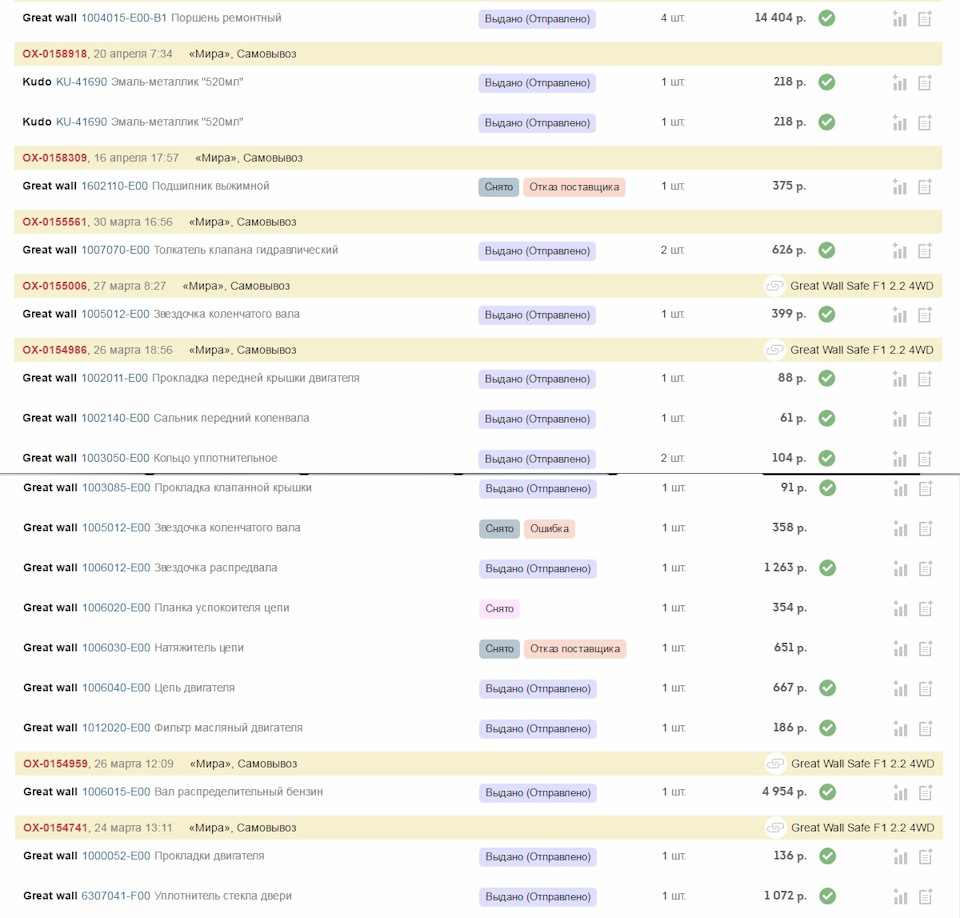The width and height of the screenshot is (960, 918).
Task: Click the statistics chart icon for 1004015-E00-B1 Поршень ремонтный
Action: [x=899, y=19]
